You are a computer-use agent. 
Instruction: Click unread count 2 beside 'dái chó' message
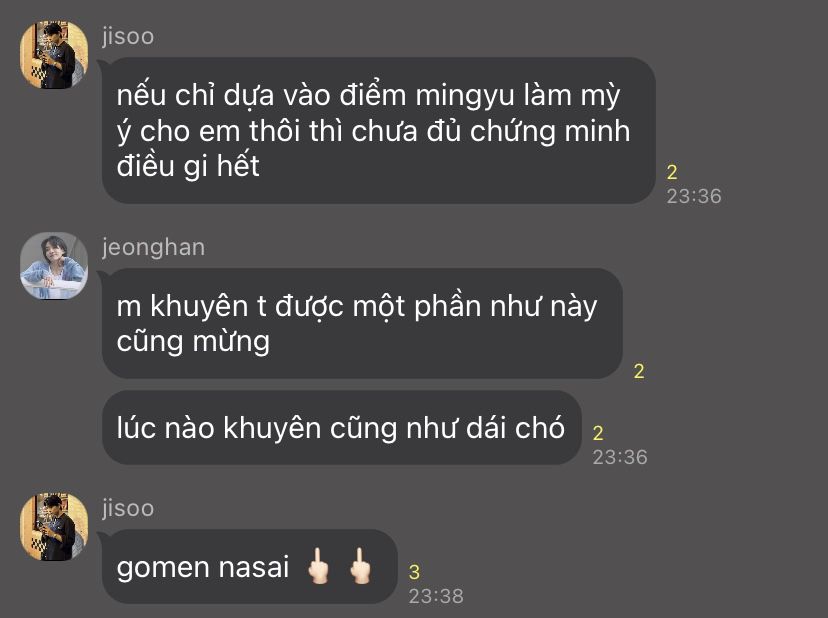point(598,433)
